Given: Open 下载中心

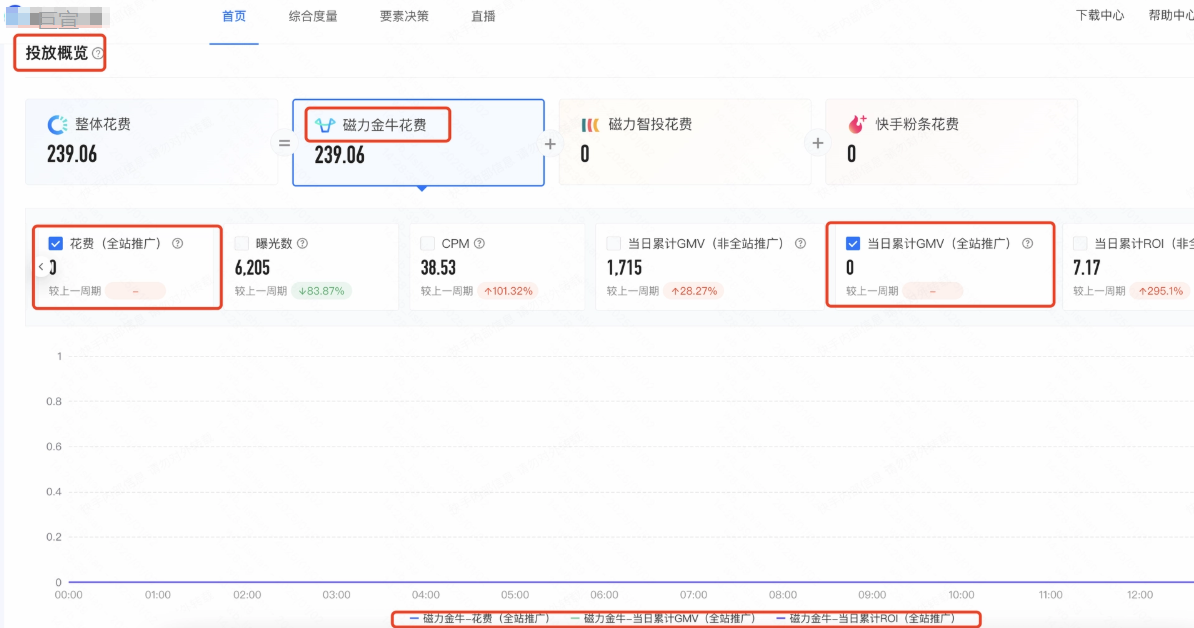Looking at the screenshot, I should (1099, 16).
